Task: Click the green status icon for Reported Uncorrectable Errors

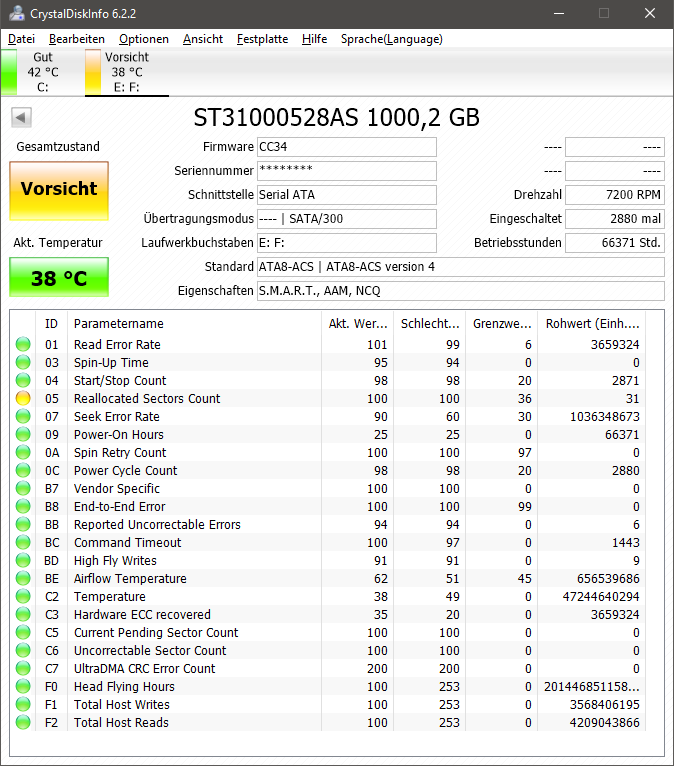Action: point(23,524)
